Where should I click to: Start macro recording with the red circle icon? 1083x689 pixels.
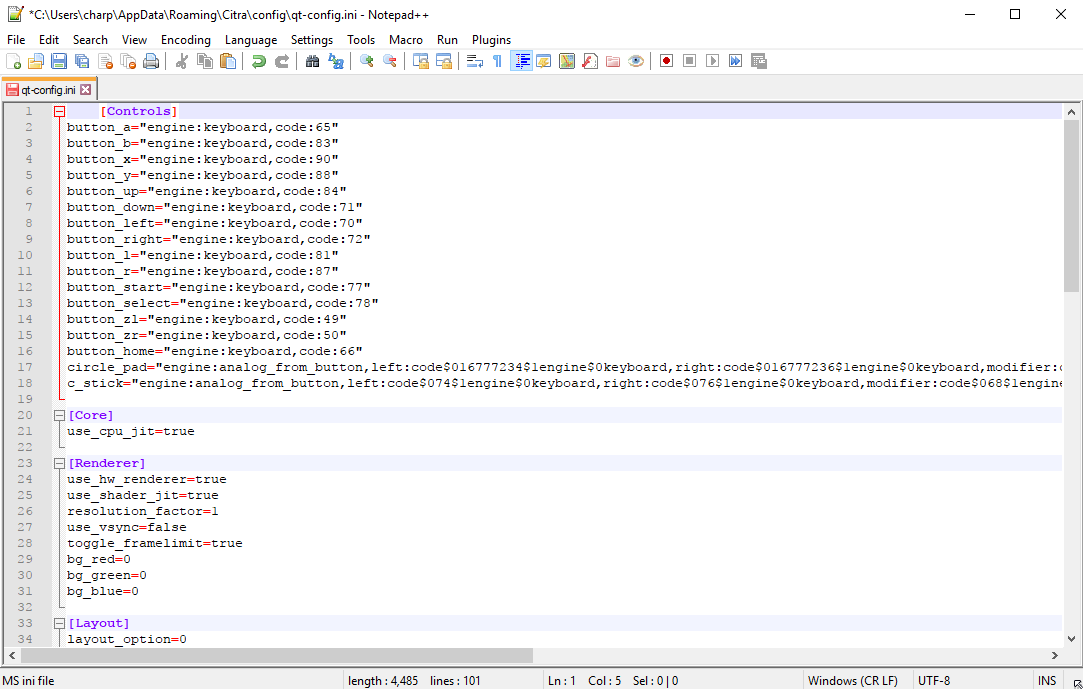coord(666,61)
